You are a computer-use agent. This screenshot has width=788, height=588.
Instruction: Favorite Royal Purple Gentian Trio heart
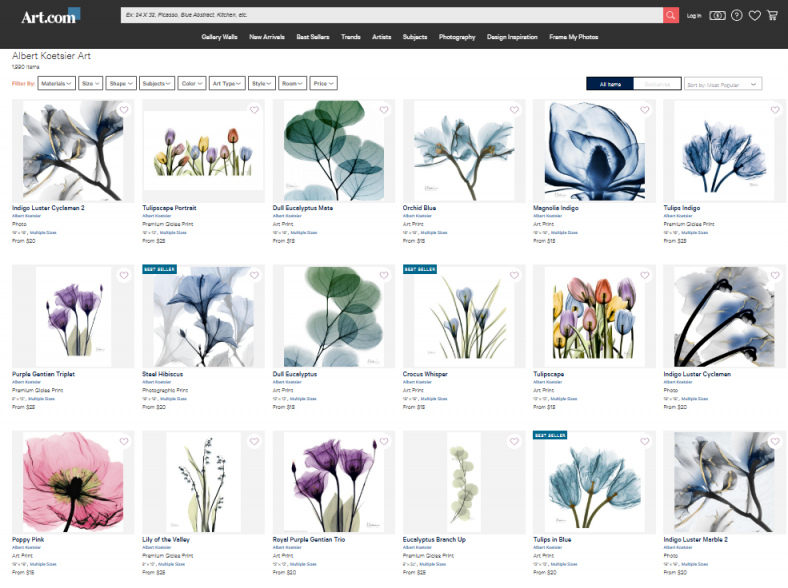tap(384, 441)
